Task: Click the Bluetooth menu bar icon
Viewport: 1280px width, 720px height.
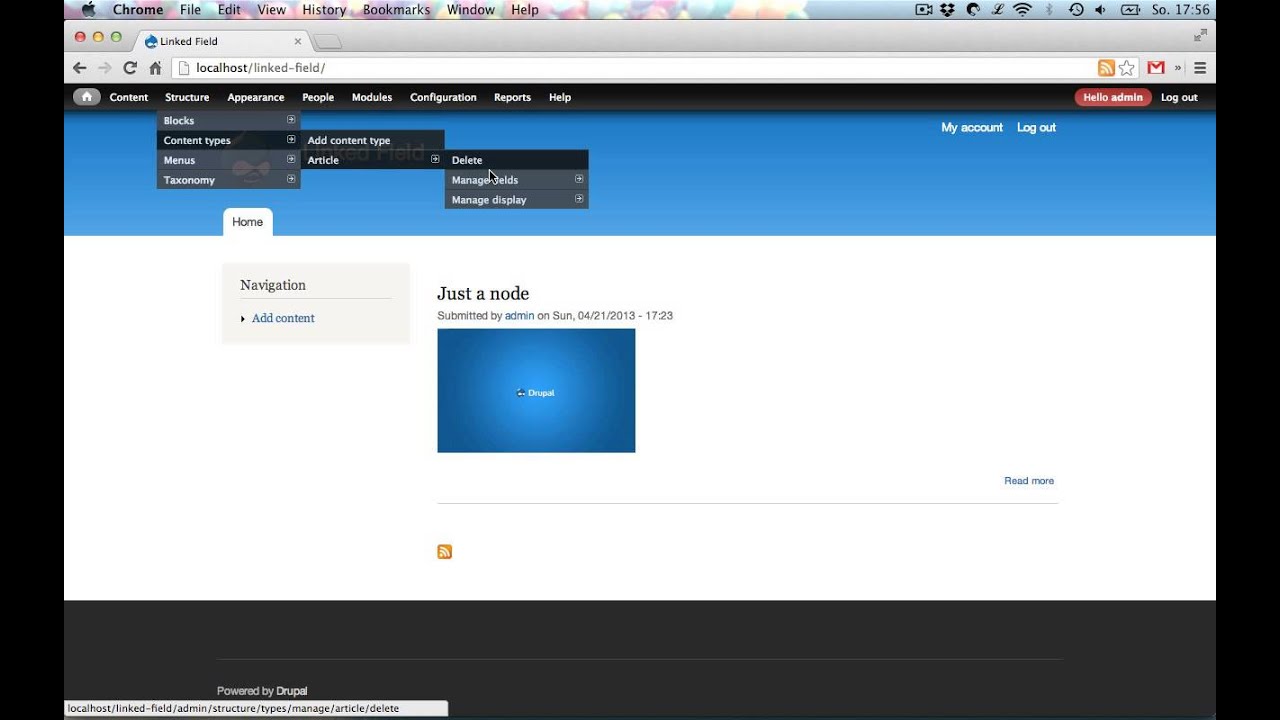Action: [x=1049, y=10]
